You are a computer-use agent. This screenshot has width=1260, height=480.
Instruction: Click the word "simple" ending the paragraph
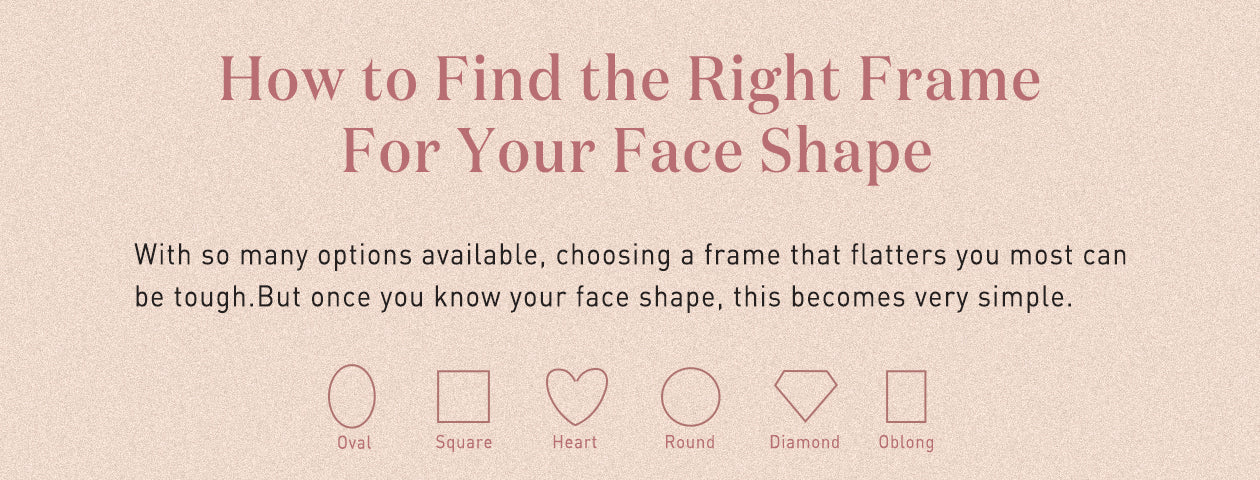[x=1029, y=297]
